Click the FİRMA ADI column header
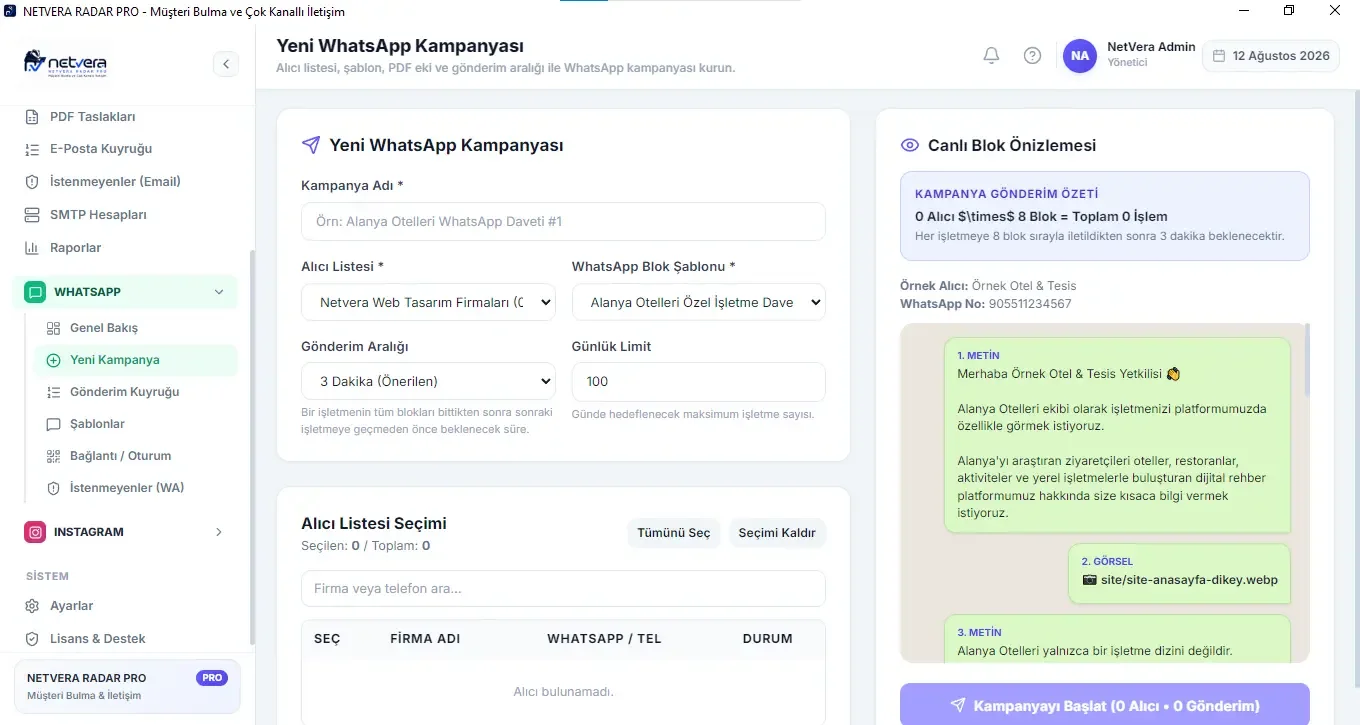The image size is (1360, 725). pyautogui.click(x=425, y=639)
